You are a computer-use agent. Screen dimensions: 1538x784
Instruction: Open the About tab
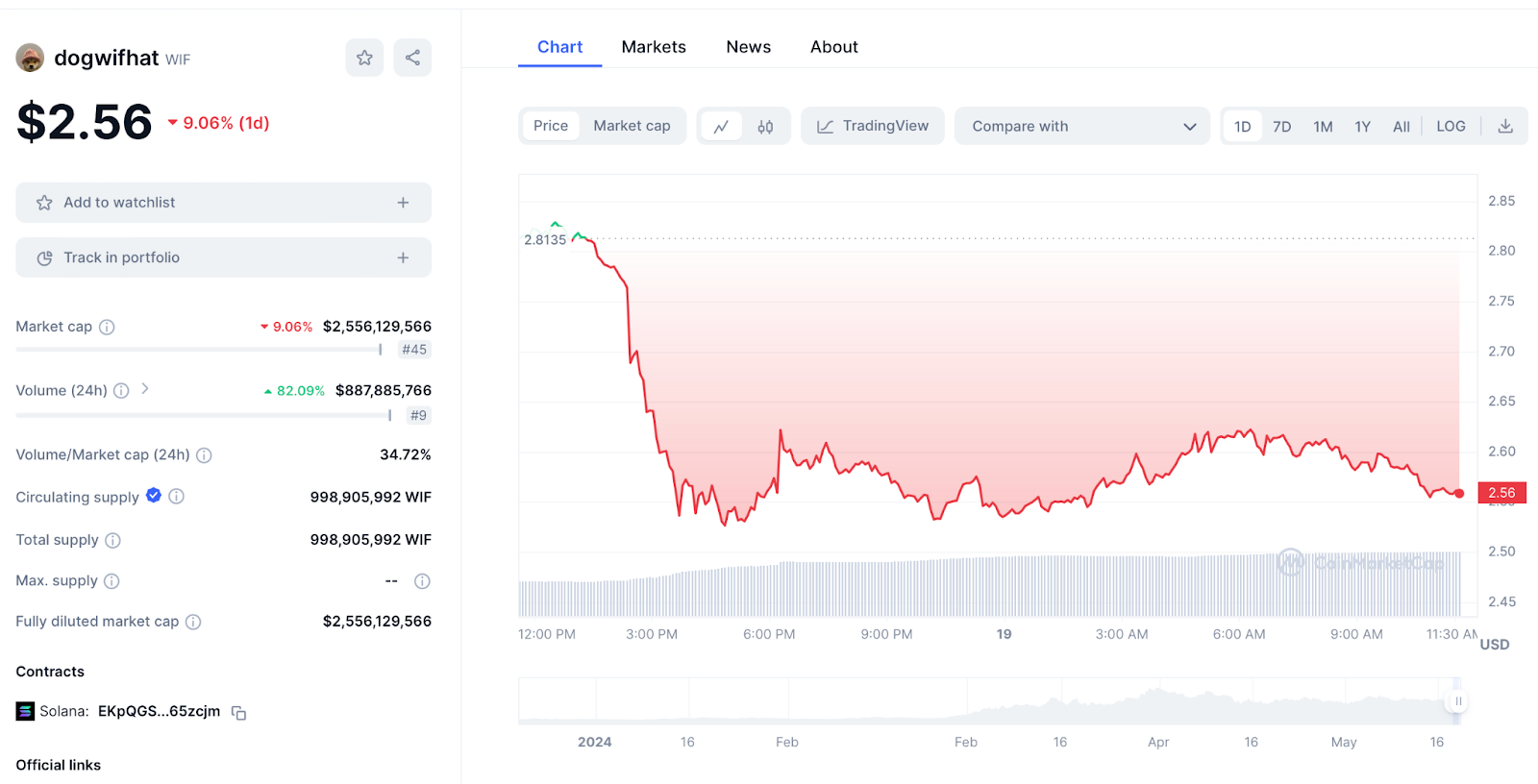tap(834, 47)
